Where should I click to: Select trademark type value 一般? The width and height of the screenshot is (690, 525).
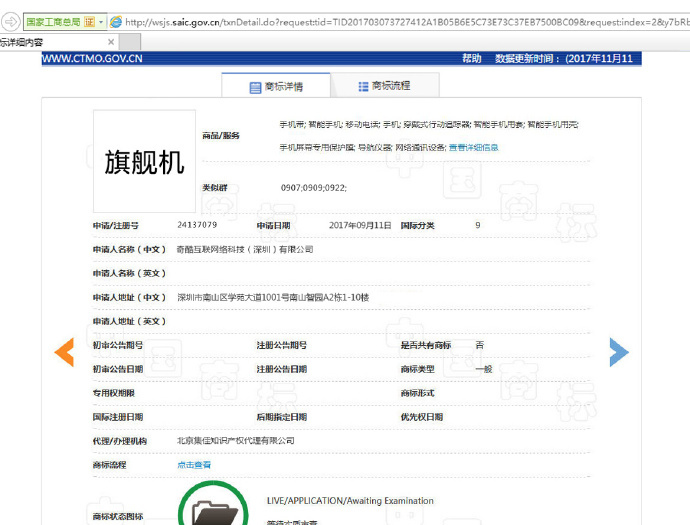(x=484, y=369)
